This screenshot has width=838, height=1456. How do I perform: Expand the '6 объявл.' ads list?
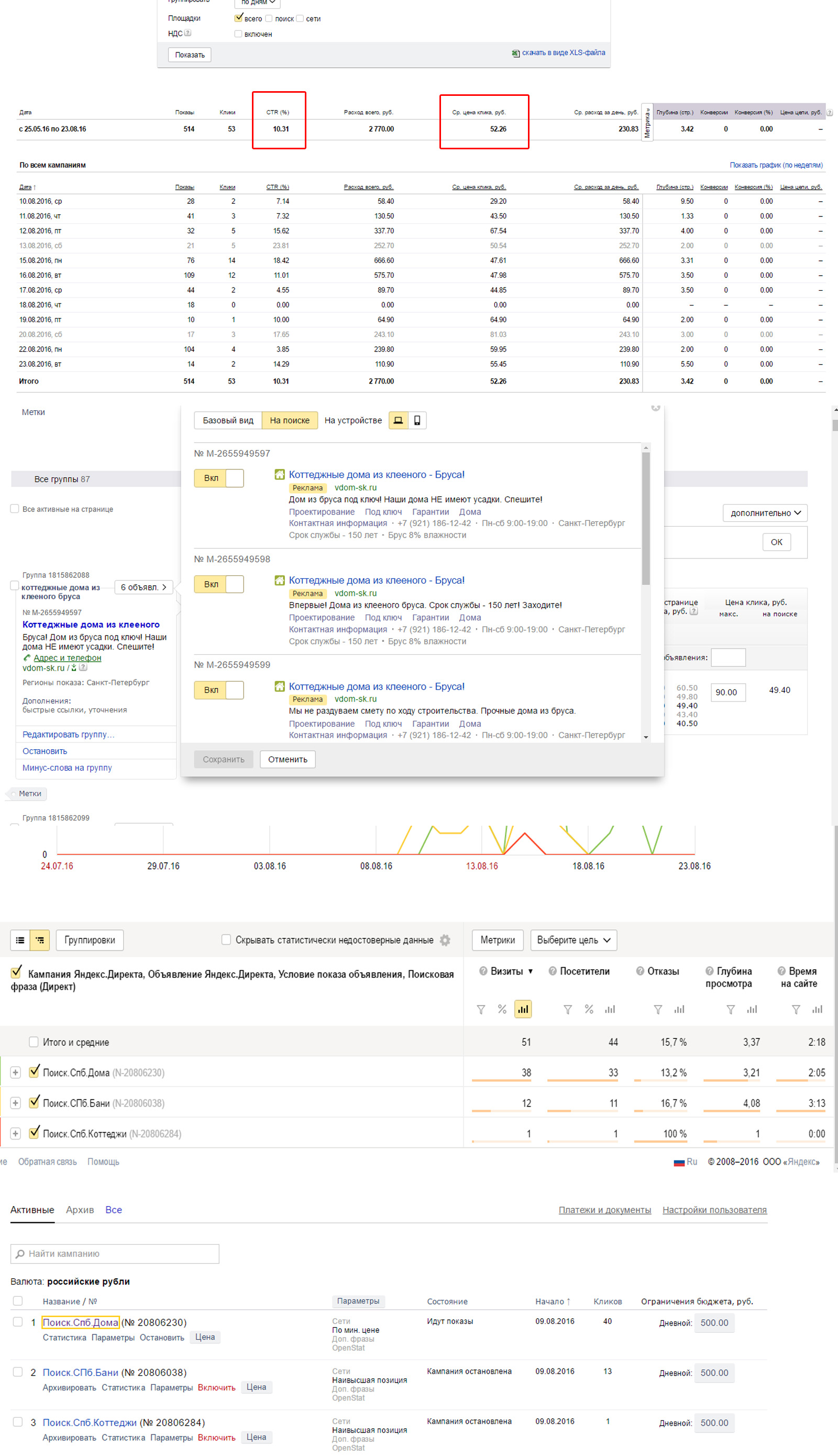tap(144, 587)
